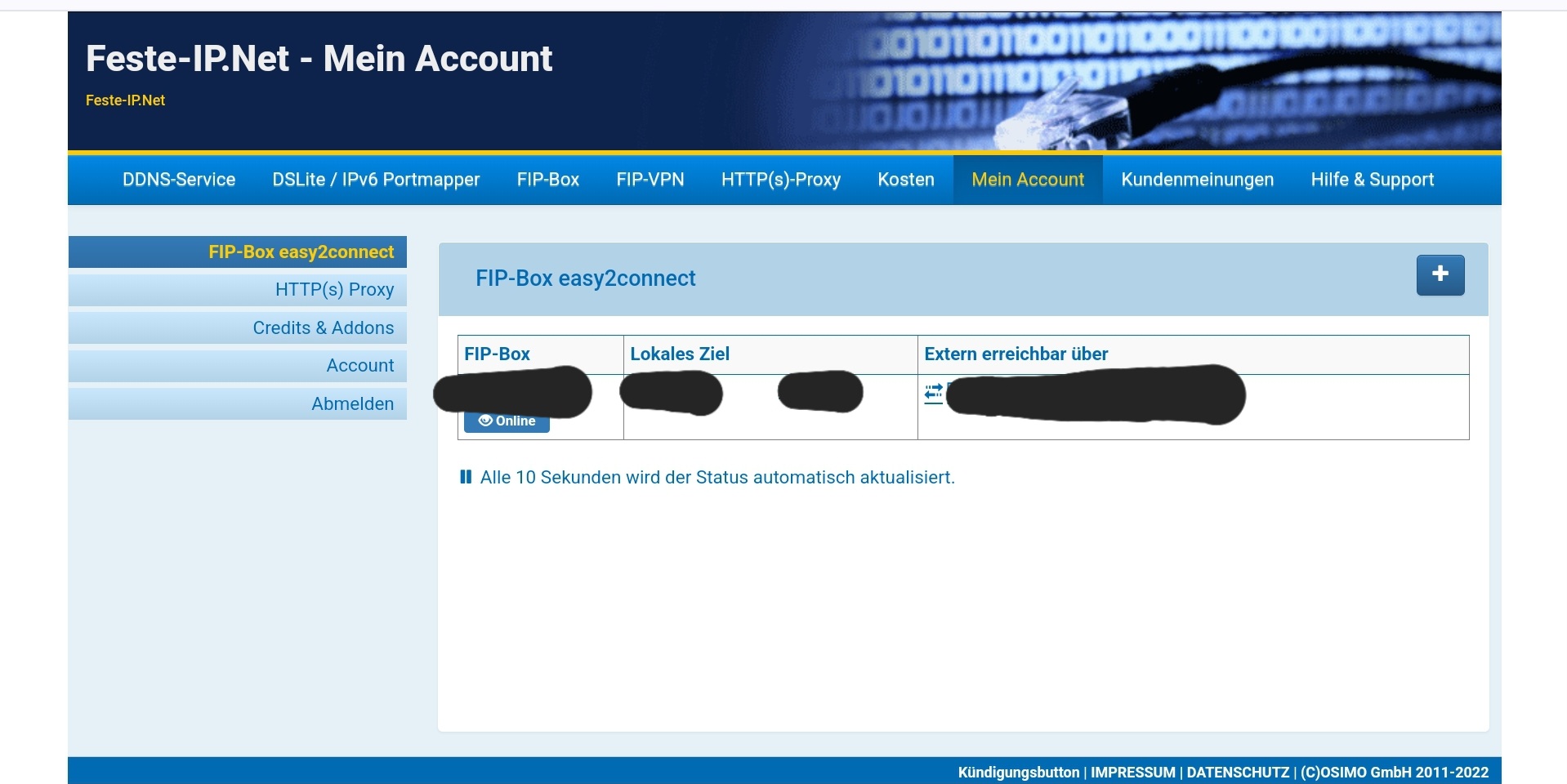Screen dimensions: 1567x784
Task: Open the FIP-Box navigation item
Action: click(548, 180)
